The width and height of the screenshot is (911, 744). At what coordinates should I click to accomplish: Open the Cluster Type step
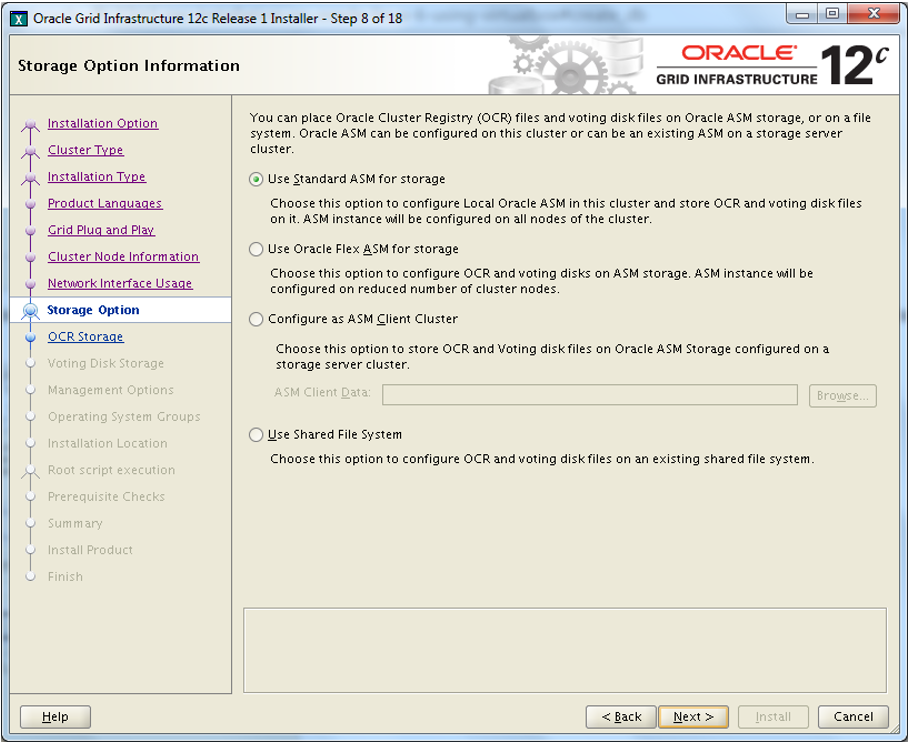(x=85, y=150)
